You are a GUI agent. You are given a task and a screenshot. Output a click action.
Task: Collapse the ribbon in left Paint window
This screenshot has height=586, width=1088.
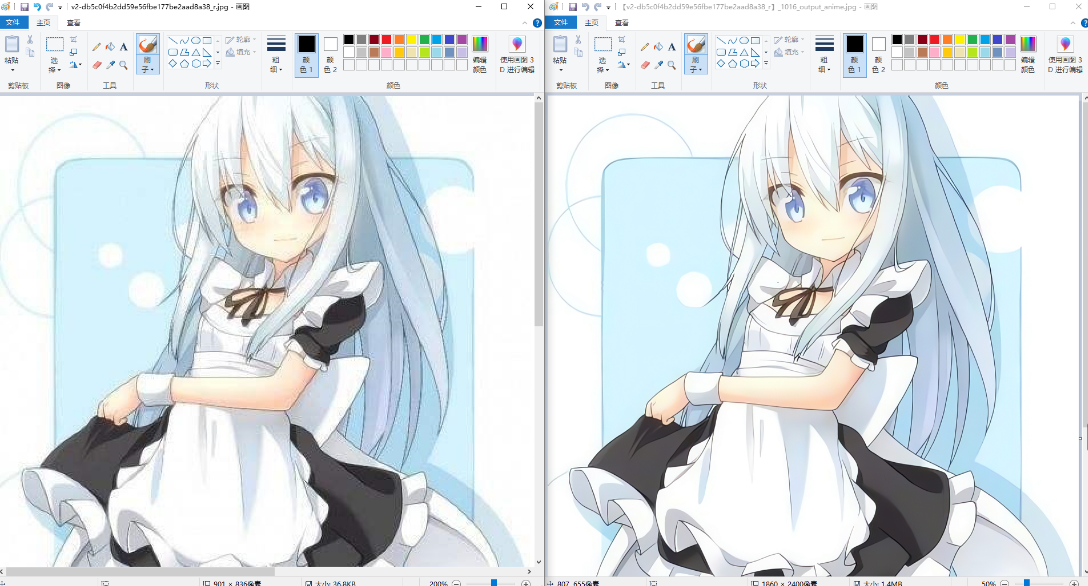coord(524,21)
